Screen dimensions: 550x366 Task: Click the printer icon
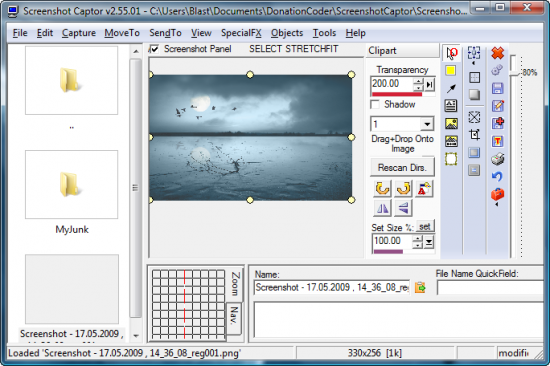coord(497,159)
